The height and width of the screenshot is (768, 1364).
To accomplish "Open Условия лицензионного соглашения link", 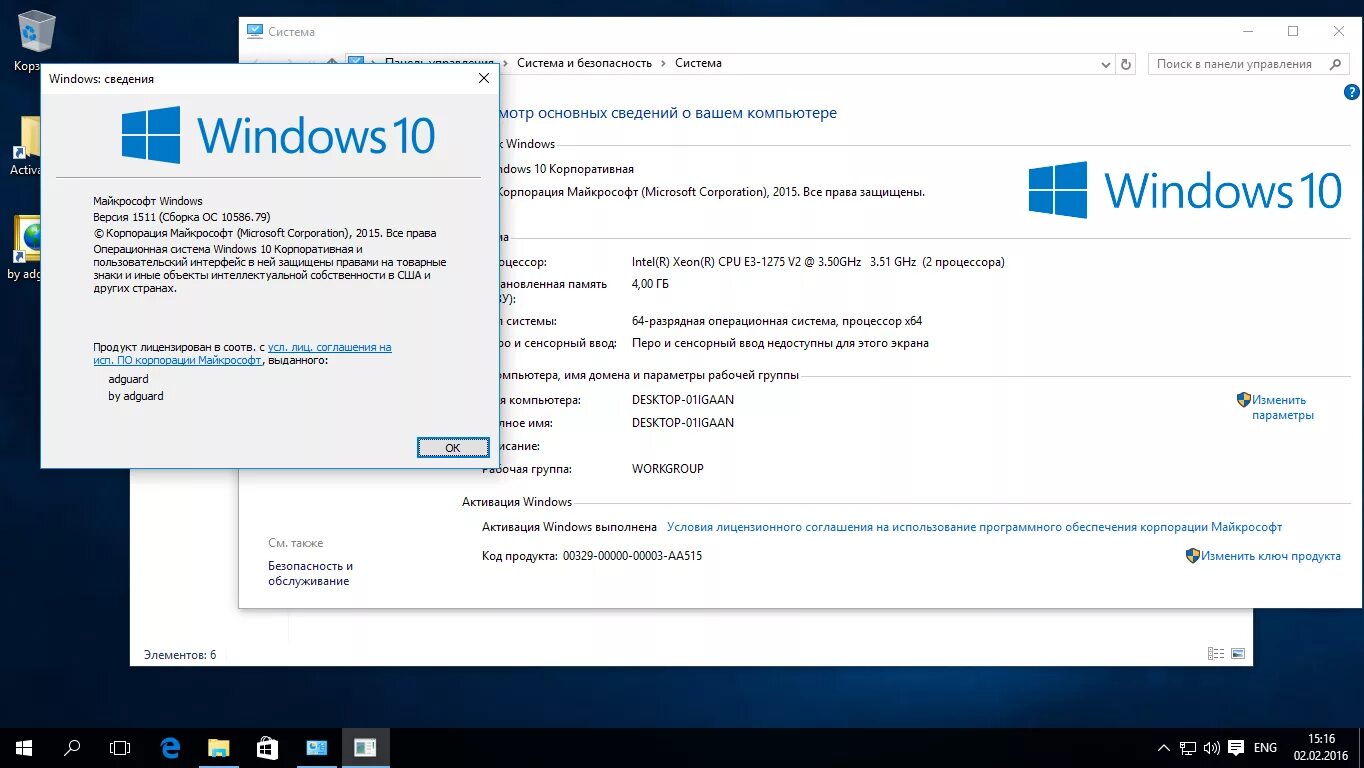I will (x=974, y=527).
